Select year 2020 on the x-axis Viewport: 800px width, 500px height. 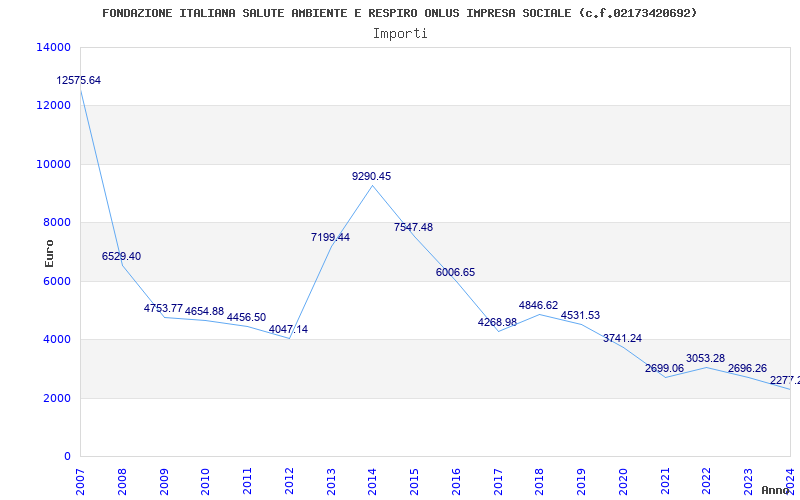click(623, 482)
